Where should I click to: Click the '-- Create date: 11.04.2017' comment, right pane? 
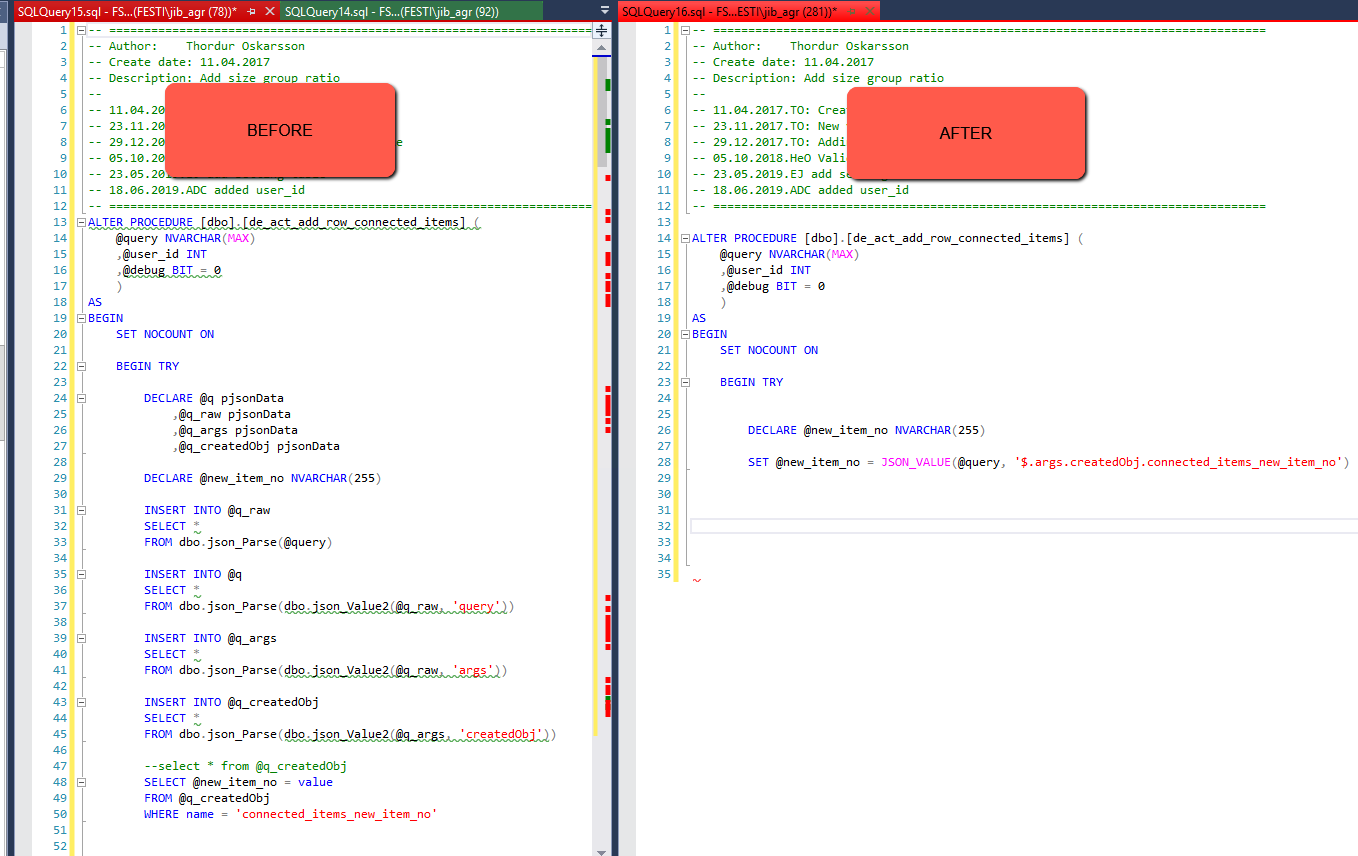781,62
